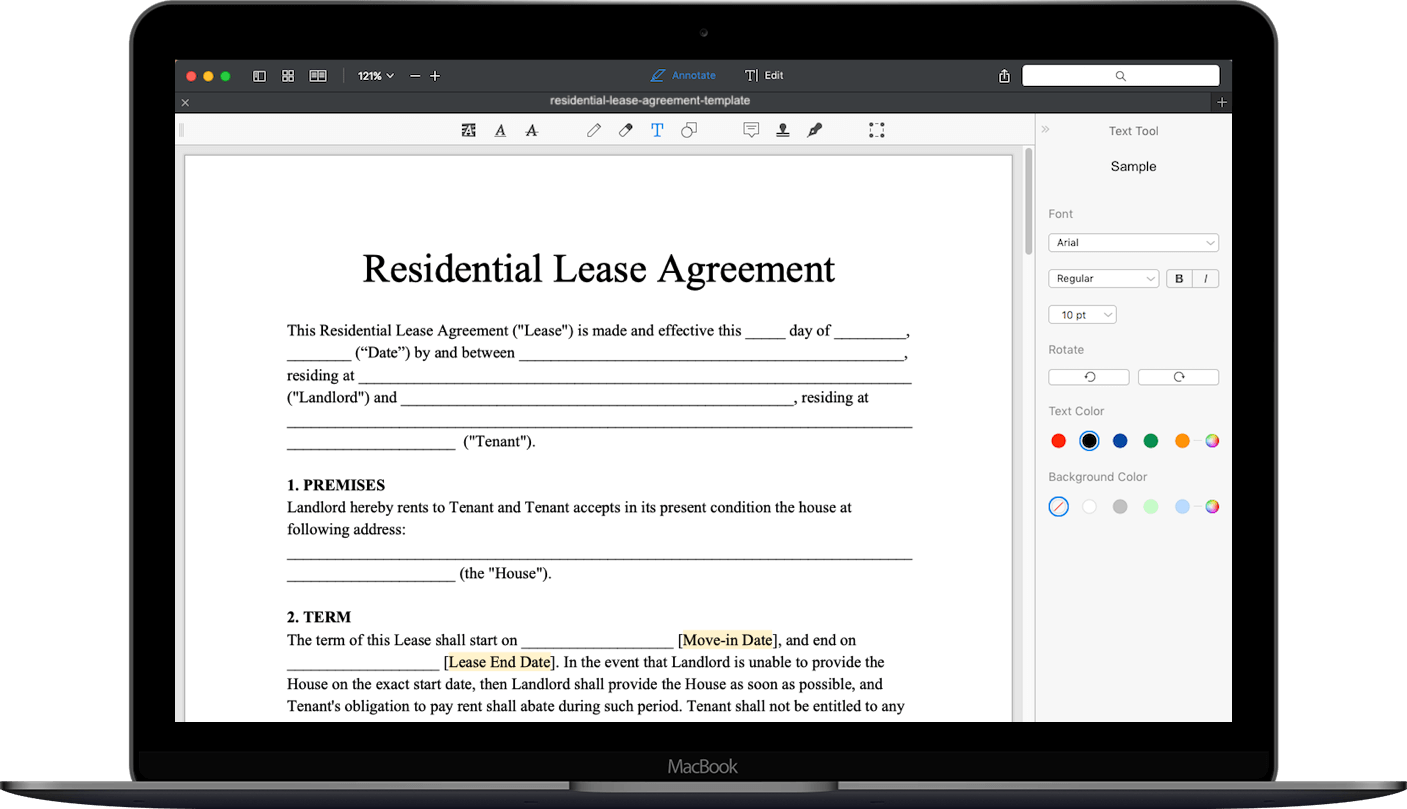Open the 121% zoom level dropdown
Screen dimensions: 1407x809
[375, 75]
